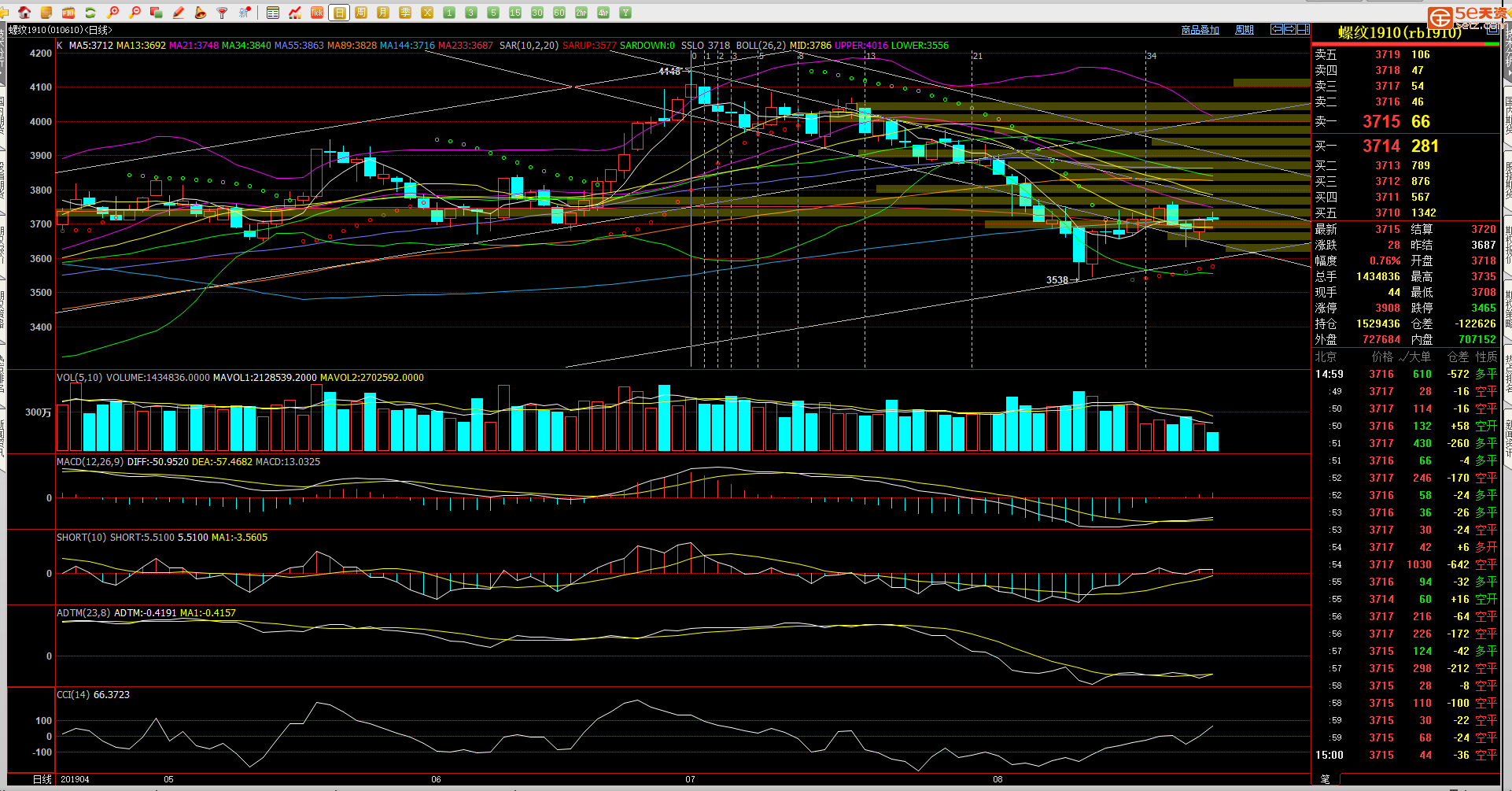1512x791 pixels.
Task: Open the alert bell icon
Action: pos(201,13)
